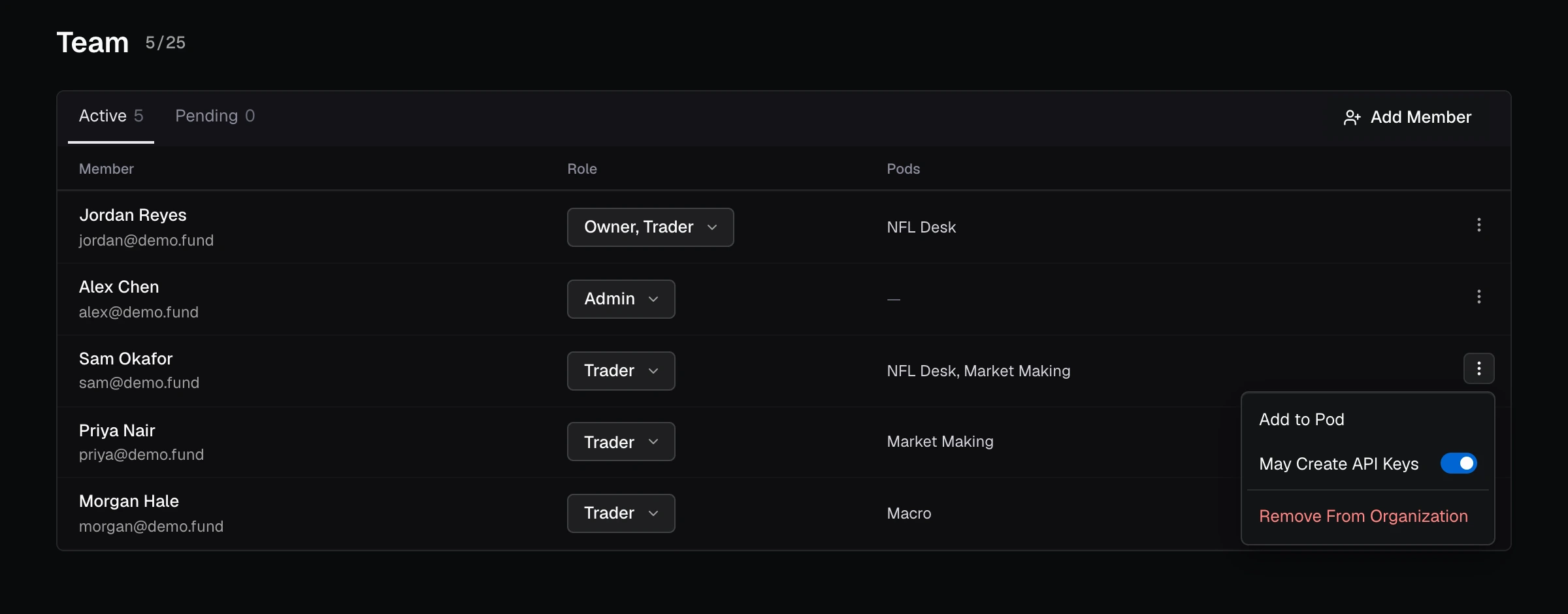This screenshot has width=1568, height=614.
Task: Change Priya Nair's Trader role dropdown
Action: pyautogui.click(x=621, y=442)
